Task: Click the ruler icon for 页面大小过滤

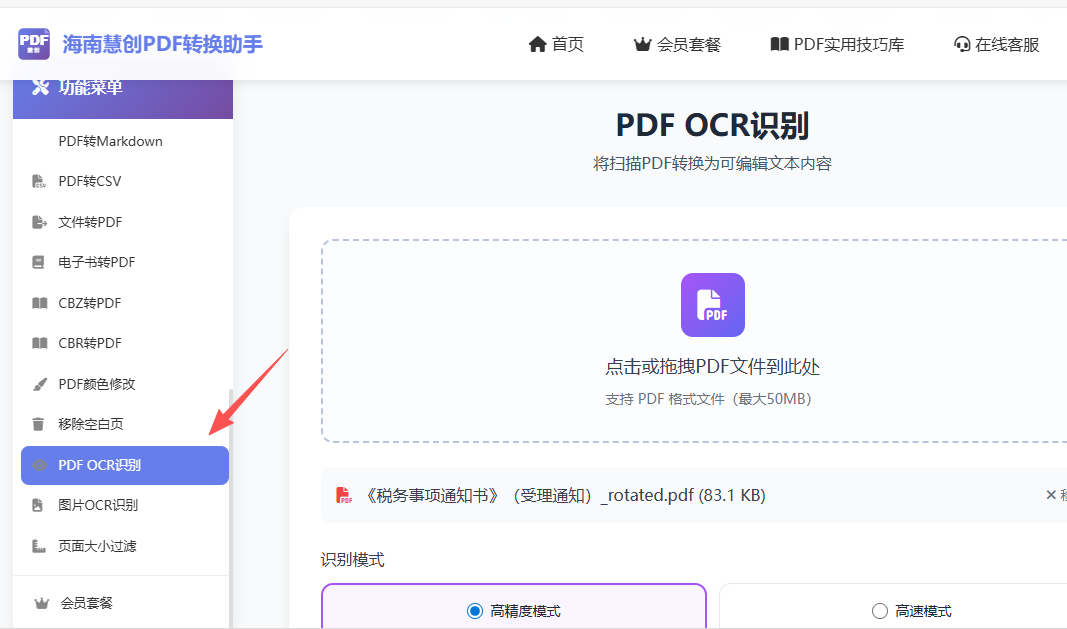Action: pyautogui.click(x=39, y=546)
